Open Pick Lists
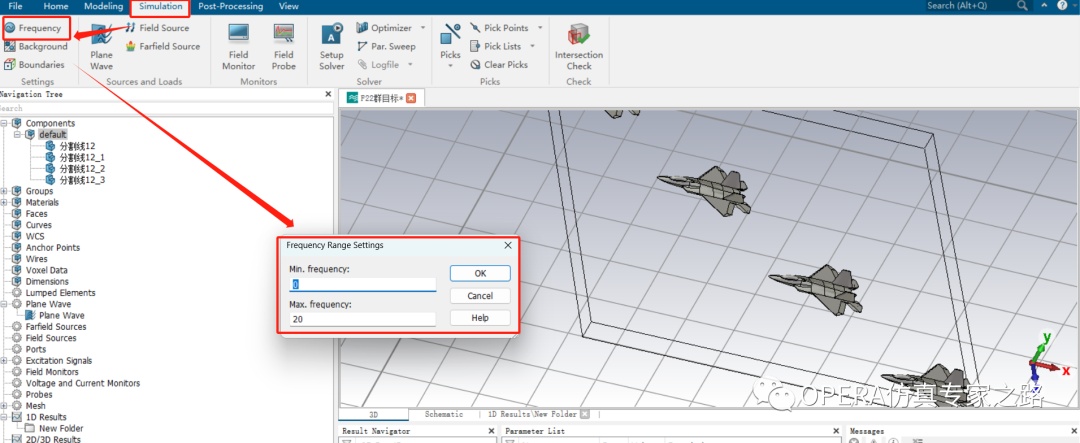Image resolution: width=1080 pixels, height=443 pixels. pyautogui.click(x=495, y=46)
